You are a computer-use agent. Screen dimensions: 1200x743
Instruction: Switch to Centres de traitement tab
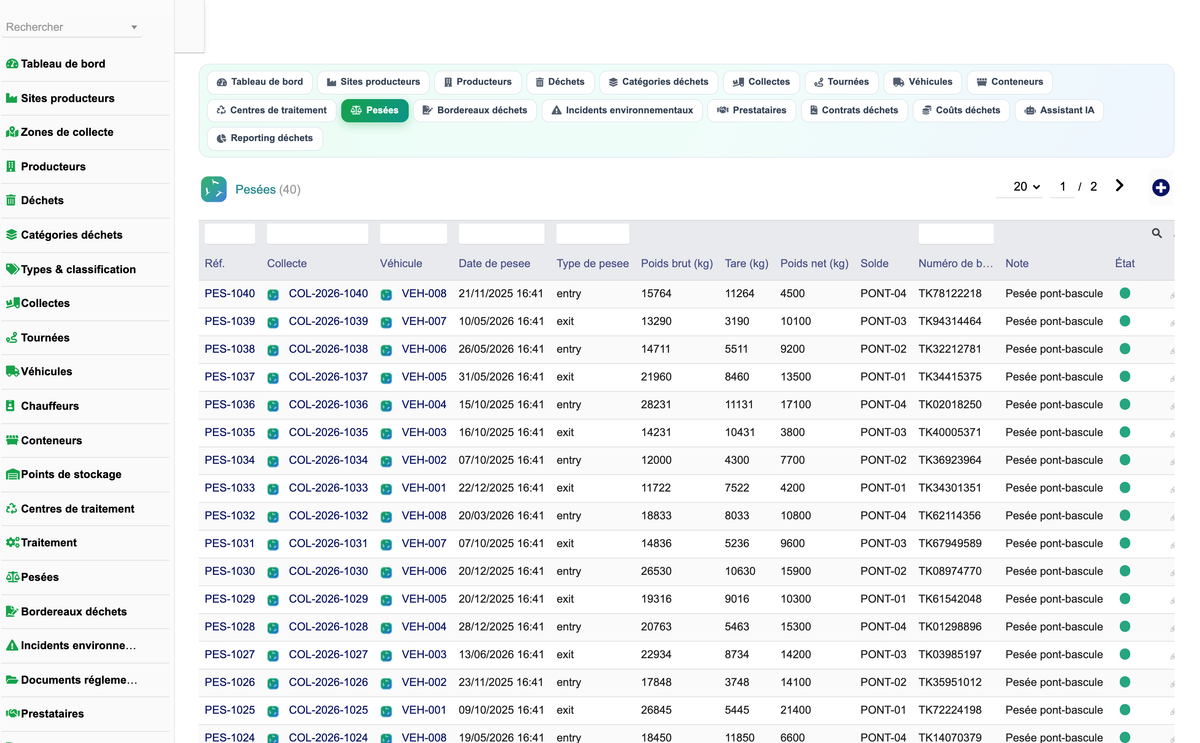[271, 110]
